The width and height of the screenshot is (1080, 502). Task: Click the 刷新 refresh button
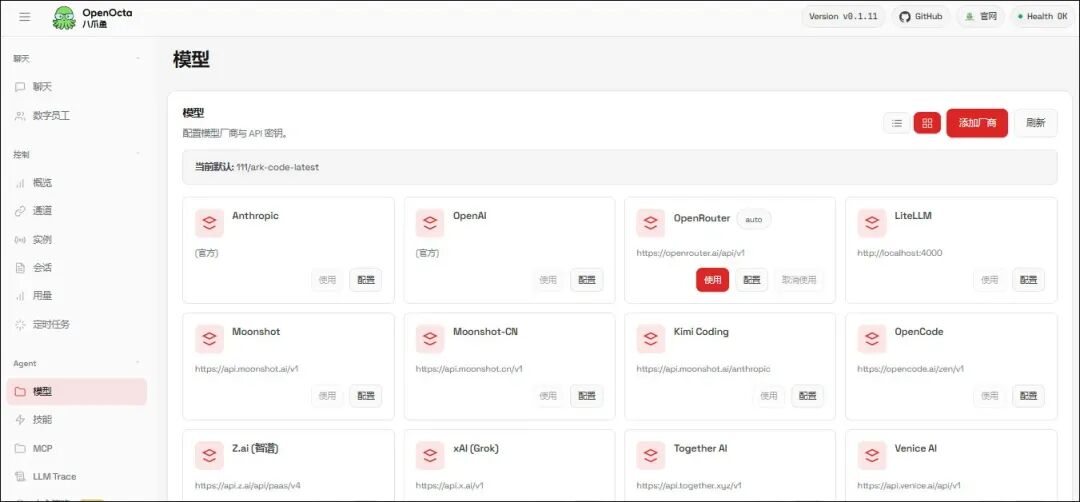[x=1035, y=123]
